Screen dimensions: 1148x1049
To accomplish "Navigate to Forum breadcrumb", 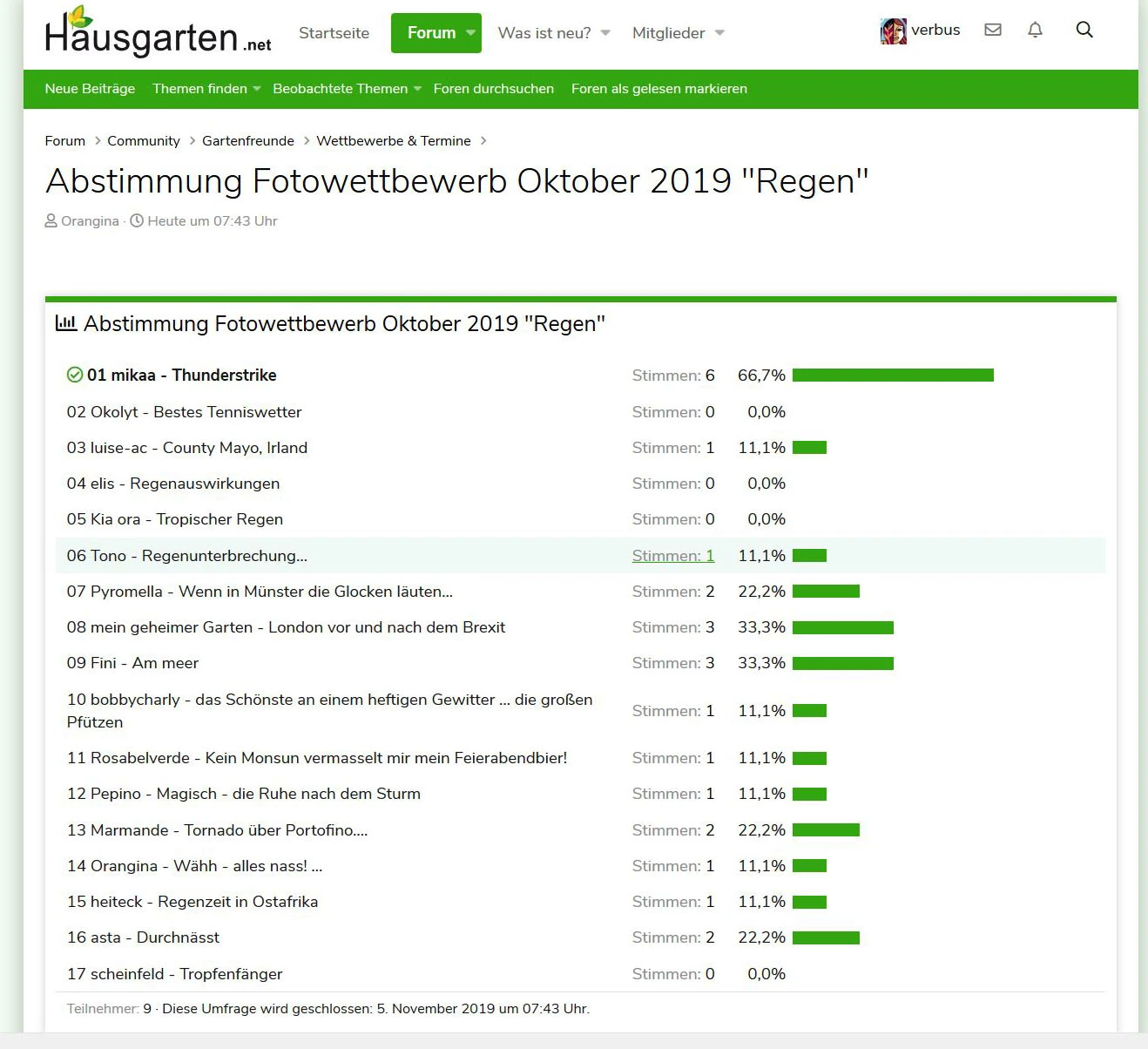I will 65,141.
